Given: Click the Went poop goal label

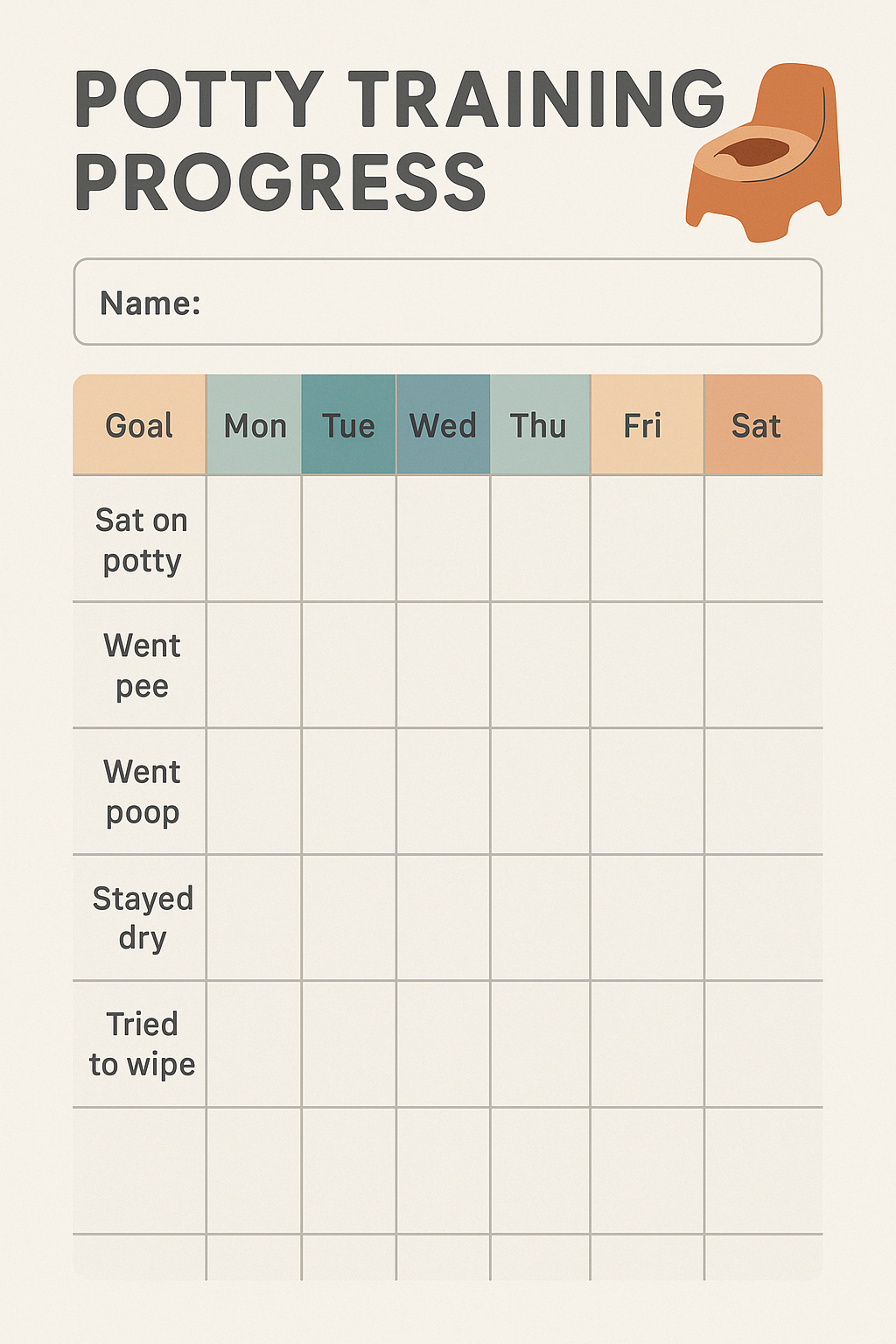Looking at the screenshot, I should [142, 792].
